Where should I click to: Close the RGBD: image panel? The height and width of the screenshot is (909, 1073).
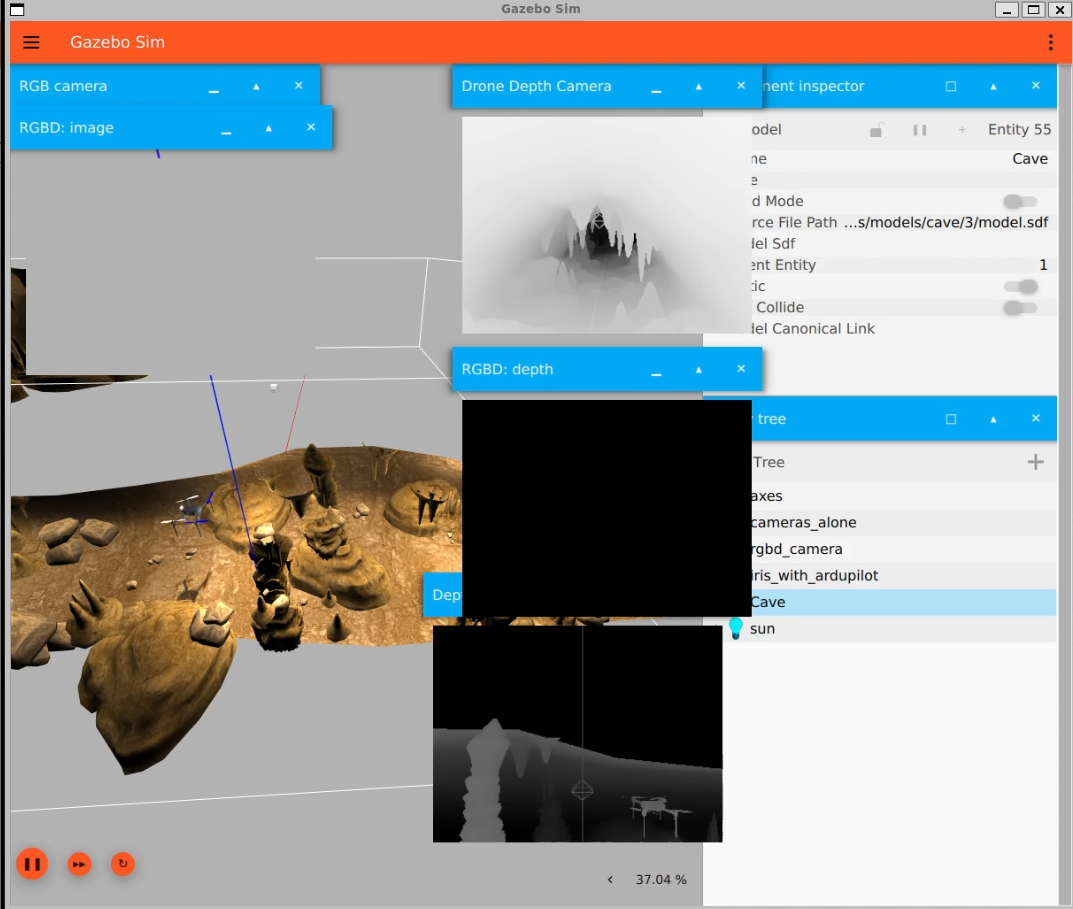[311, 127]
